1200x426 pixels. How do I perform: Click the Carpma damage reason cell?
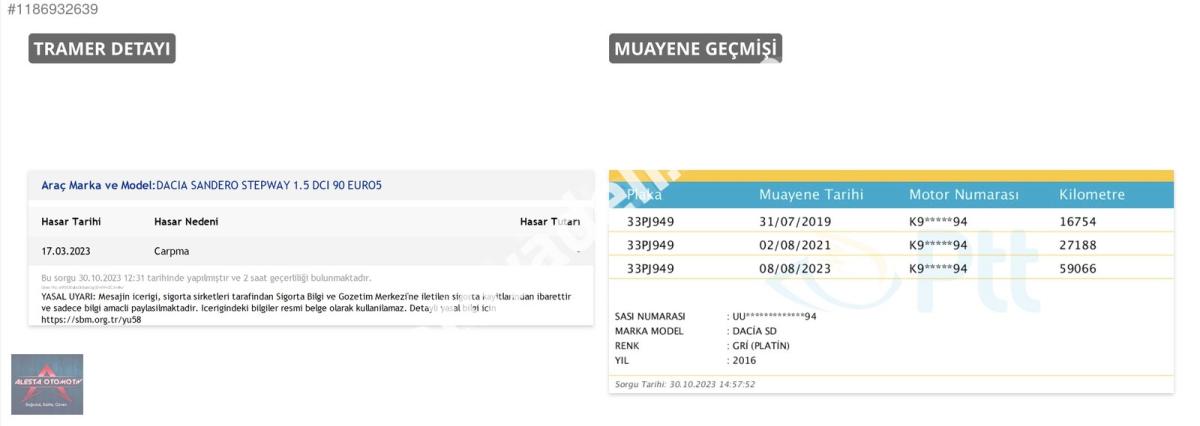[171, 251]
